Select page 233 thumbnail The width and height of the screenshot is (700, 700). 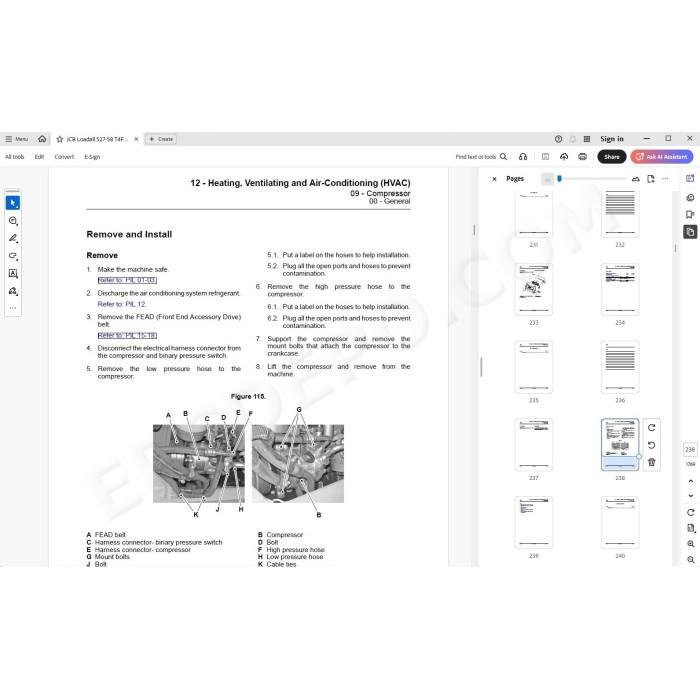533,289
